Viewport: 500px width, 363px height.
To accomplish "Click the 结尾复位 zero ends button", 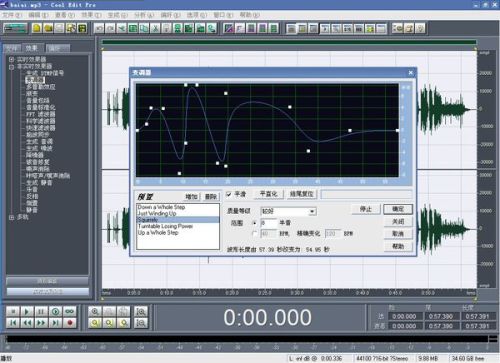I will [x=302, y=194].
